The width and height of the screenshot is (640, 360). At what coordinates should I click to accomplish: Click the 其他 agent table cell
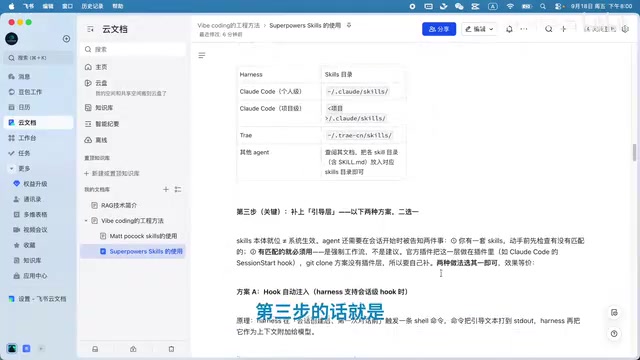point(279,162)
